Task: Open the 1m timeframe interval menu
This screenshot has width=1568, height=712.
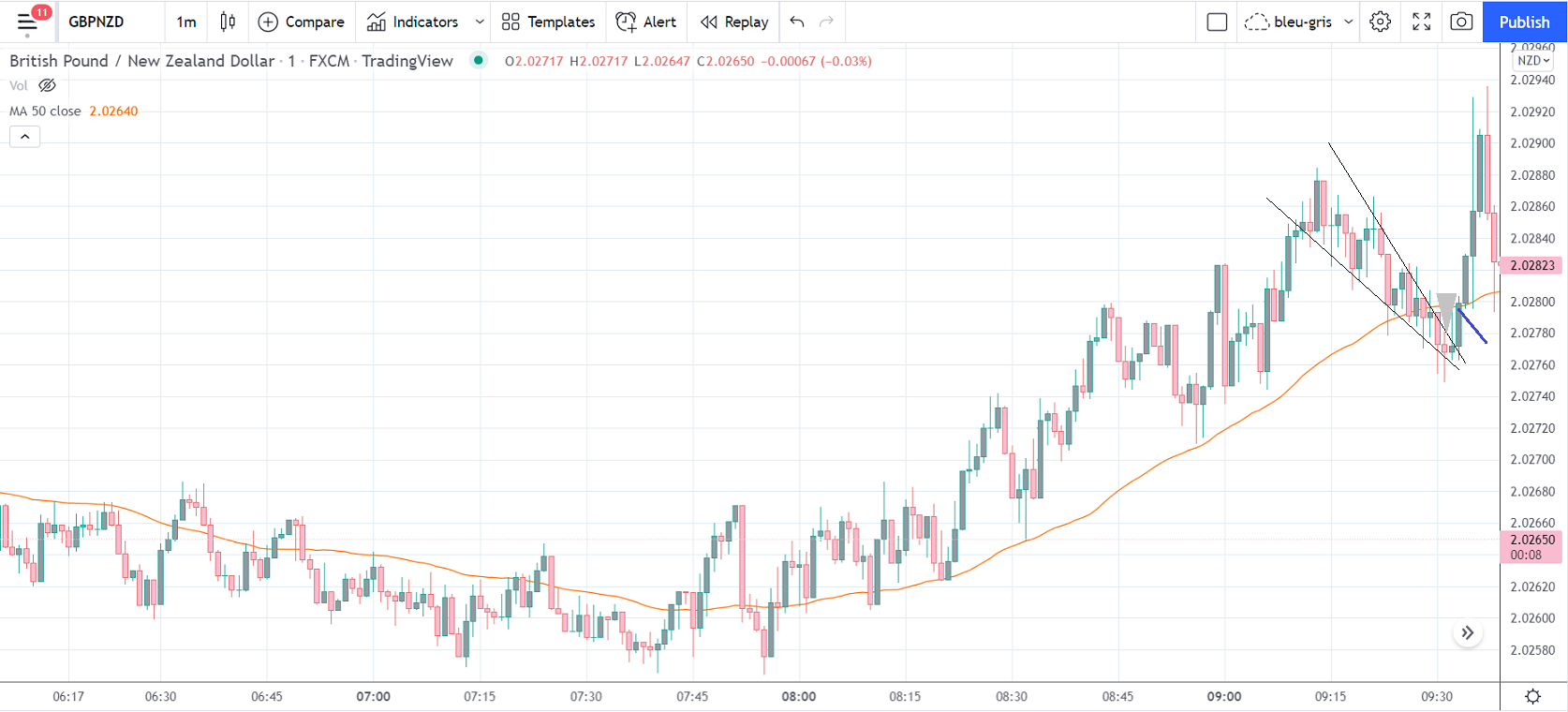Action: point(186,22)
